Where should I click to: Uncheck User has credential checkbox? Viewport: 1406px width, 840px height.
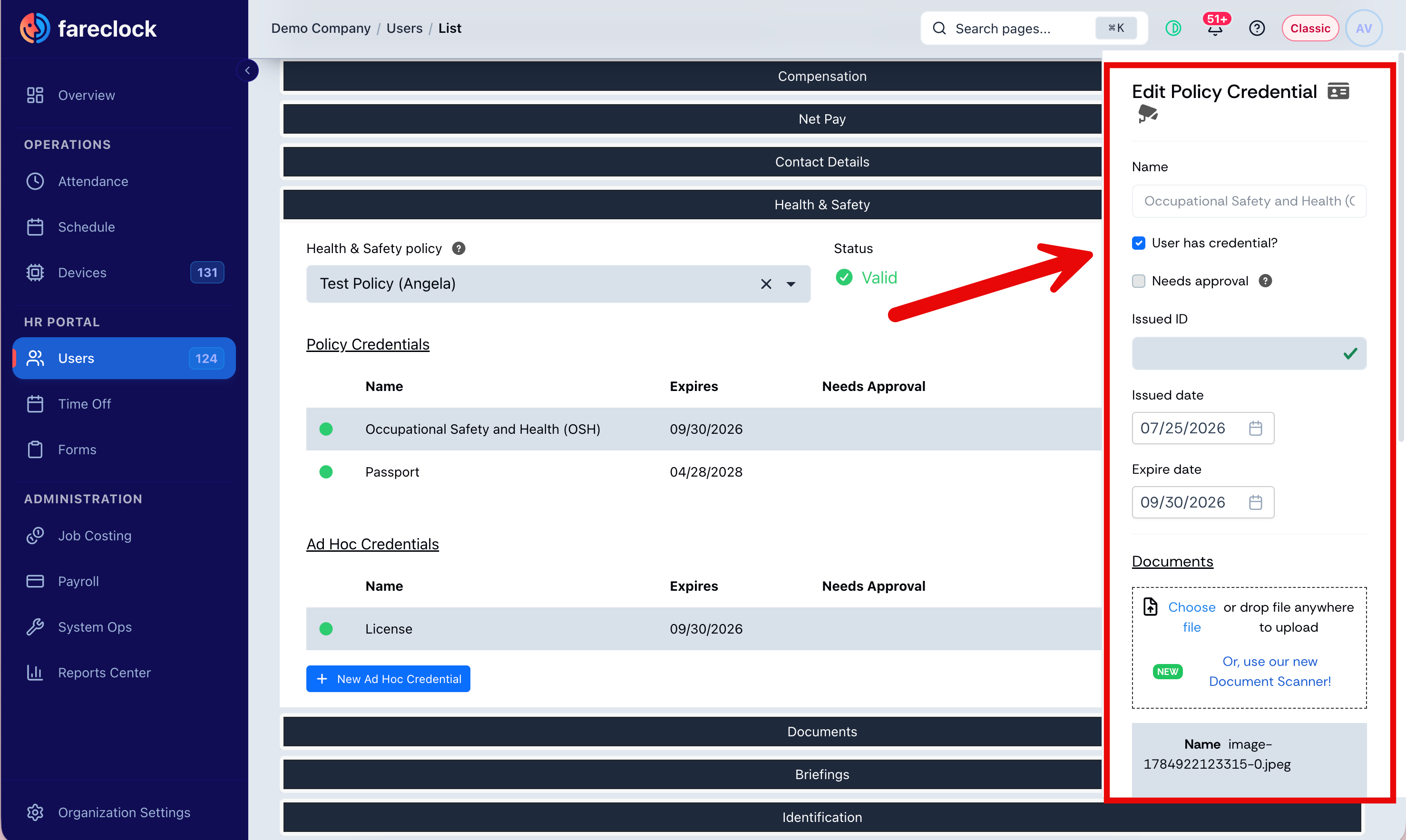tap(1138, 243)
